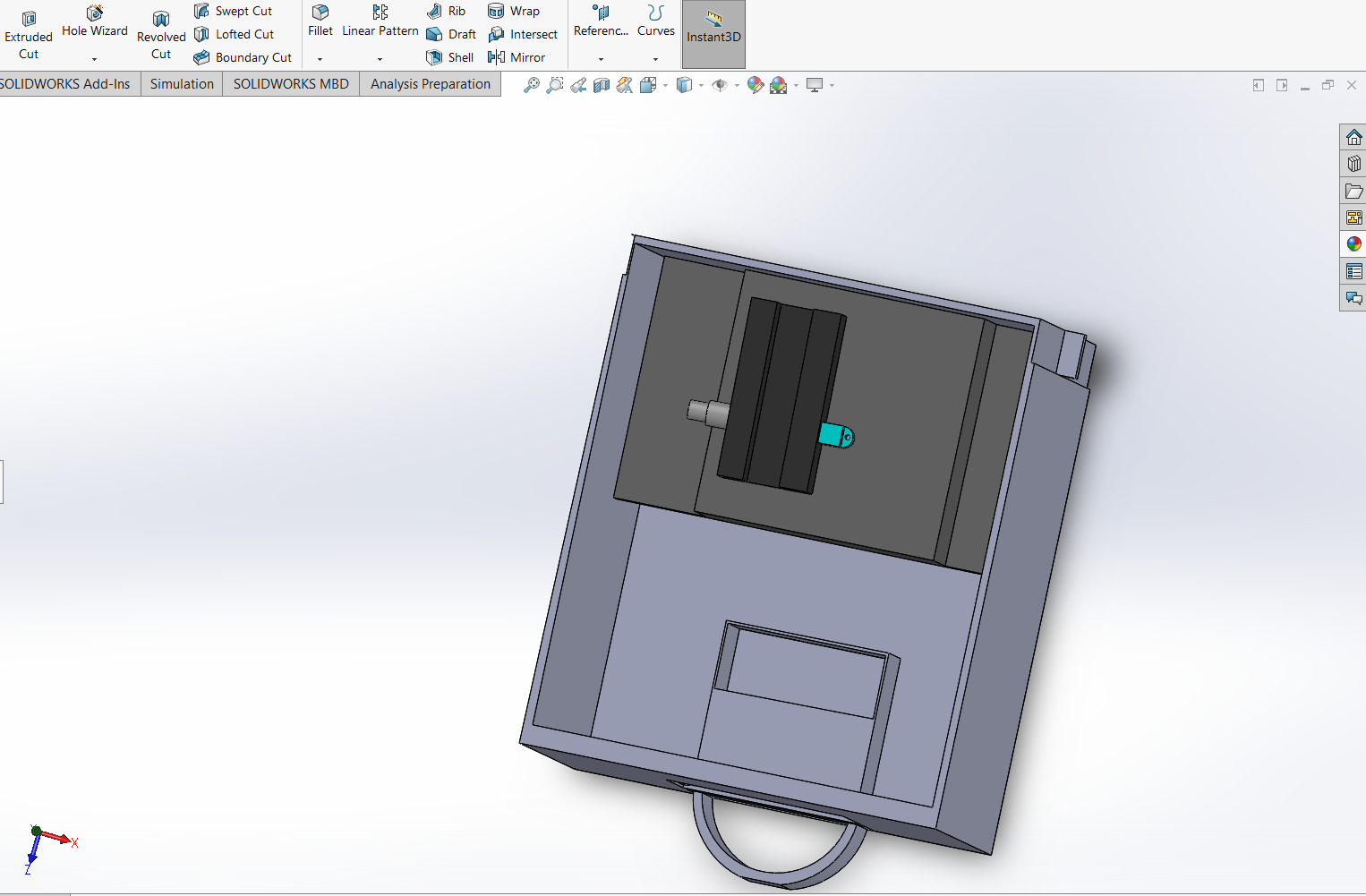
Task: Open the Edit Appearance color ball icon
Action: pyautogui.click(x=756, y=85)
